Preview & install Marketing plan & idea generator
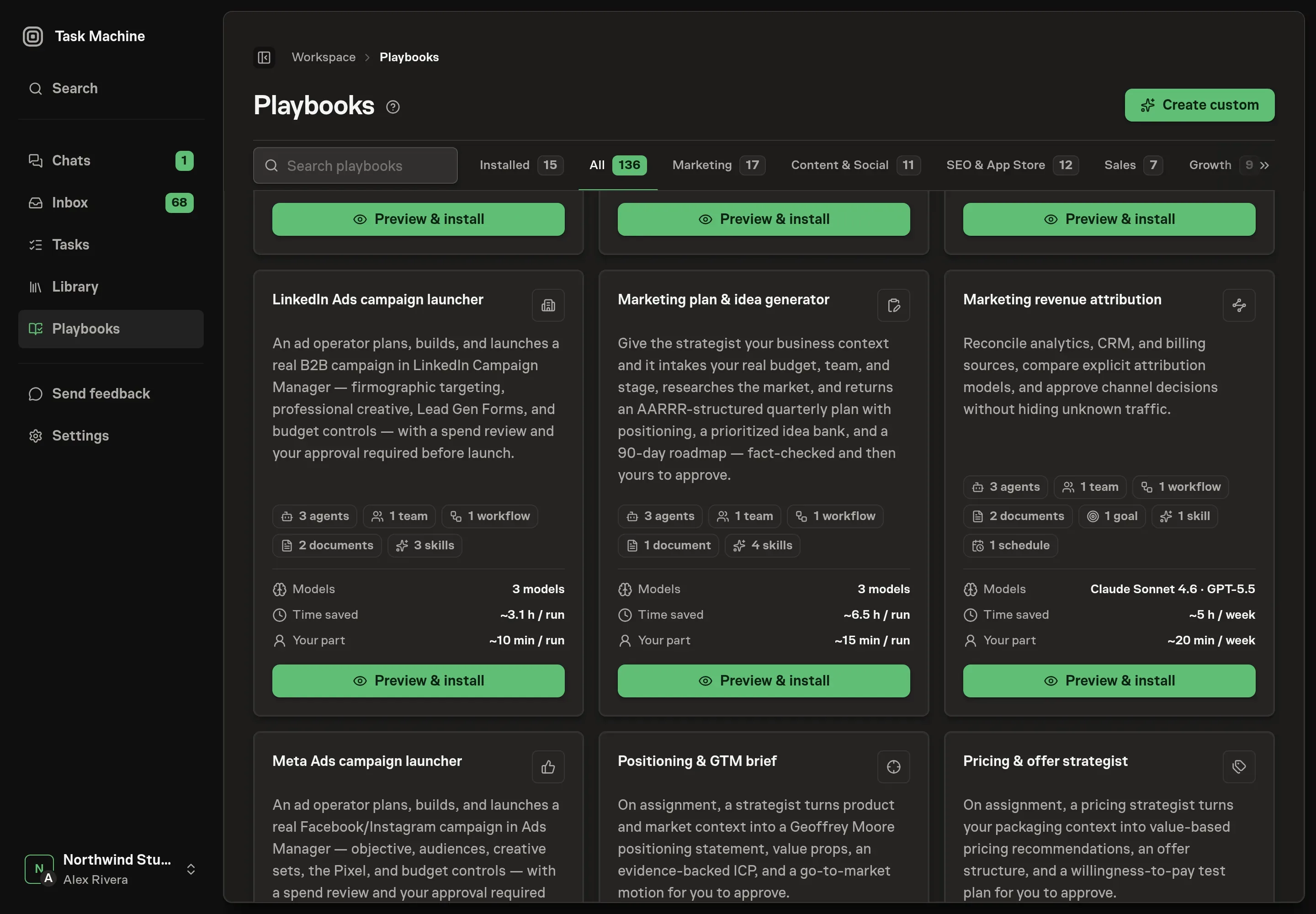The height and width of the screenshot is (914, 1316). click(x=764, y=681)
